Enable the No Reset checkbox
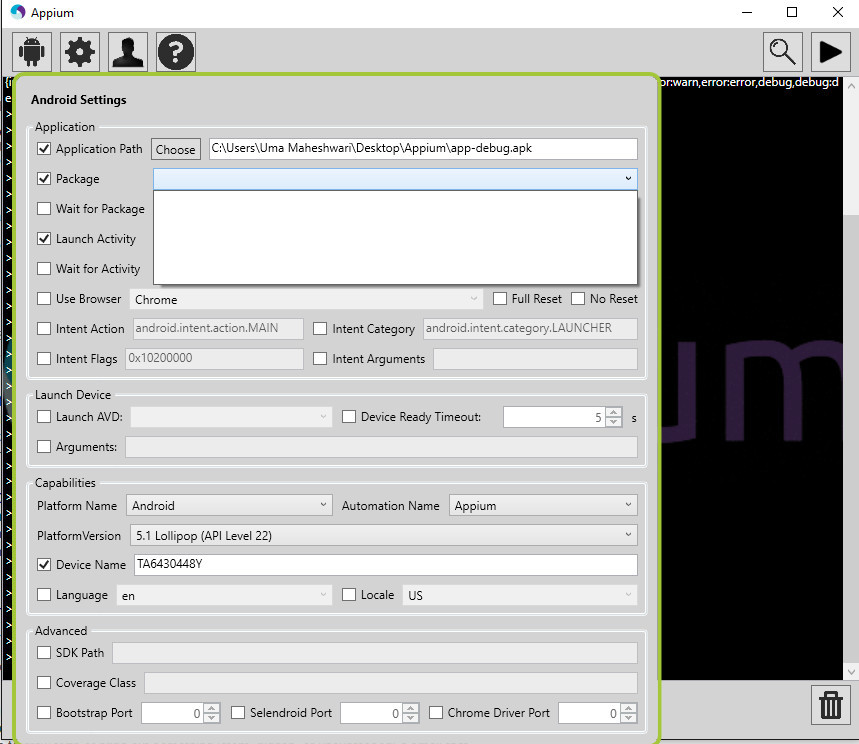Image resolution: width=859 pixels, height=744 pixels. pyautogui.click(x=578, y=299)
